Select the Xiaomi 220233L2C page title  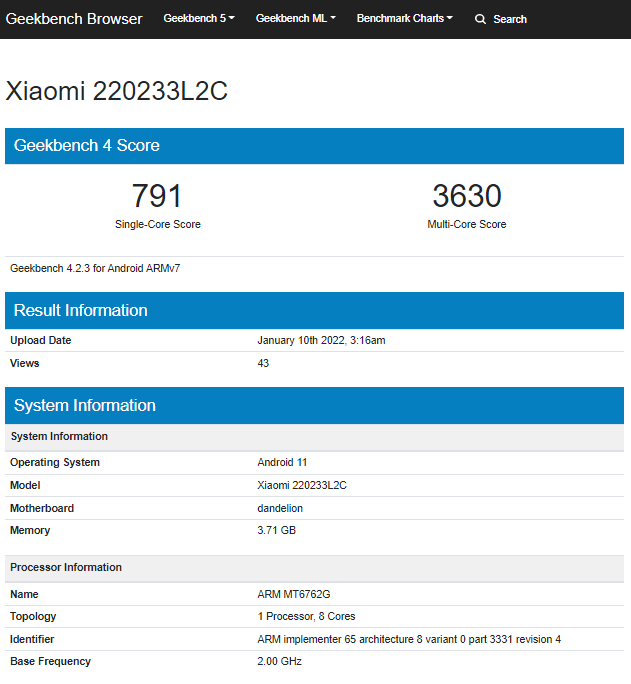tap(116, 91)
